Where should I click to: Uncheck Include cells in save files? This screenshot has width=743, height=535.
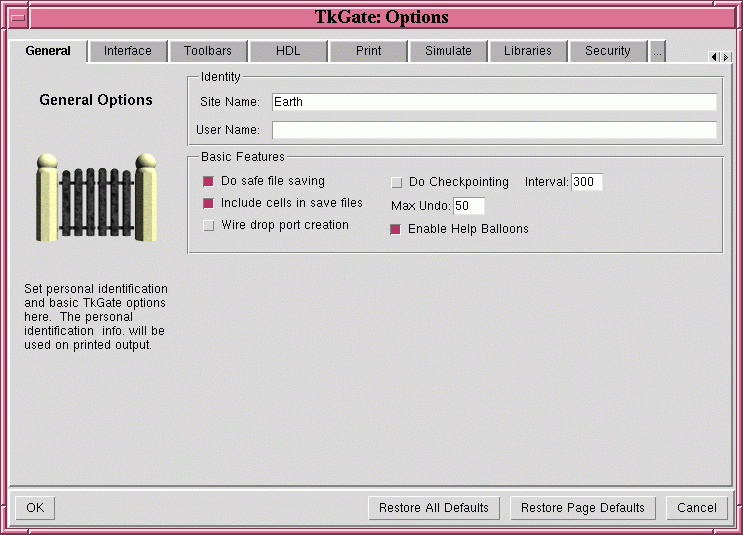(x=209, y=204)
